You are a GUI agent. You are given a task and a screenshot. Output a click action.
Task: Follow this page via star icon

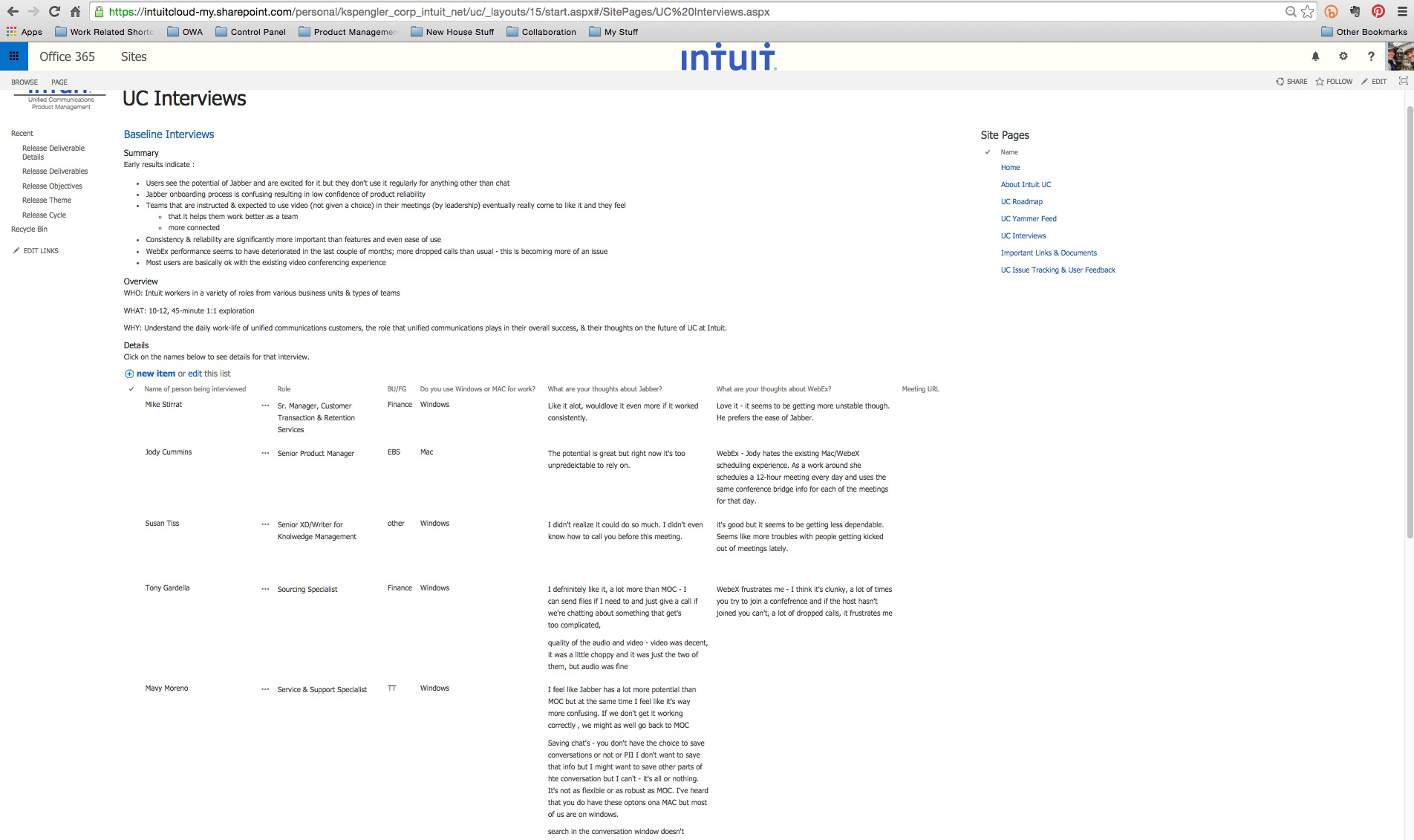1333,82
